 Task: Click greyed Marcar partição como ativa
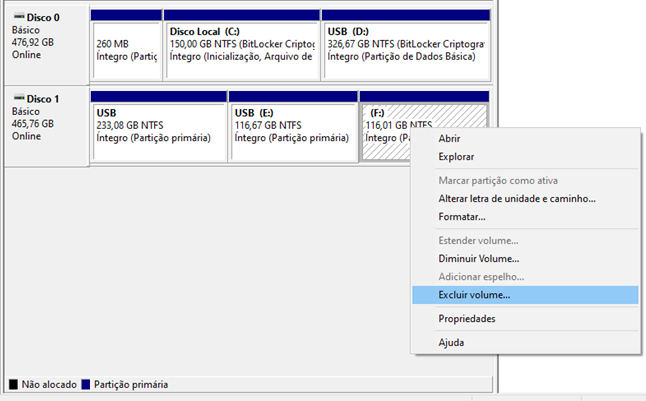click(x=525, y=181)
